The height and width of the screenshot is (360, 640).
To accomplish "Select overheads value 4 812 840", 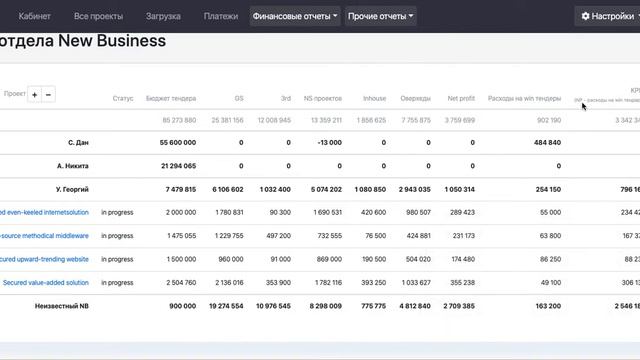I will click(x=415, y=306).
